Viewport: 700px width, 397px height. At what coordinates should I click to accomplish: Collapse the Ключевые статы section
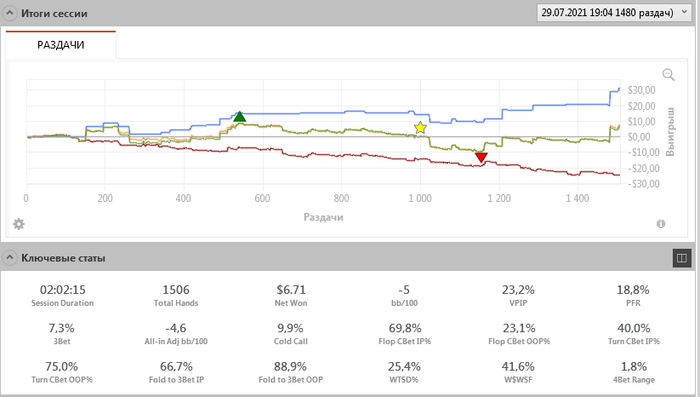tap(9, 258)
